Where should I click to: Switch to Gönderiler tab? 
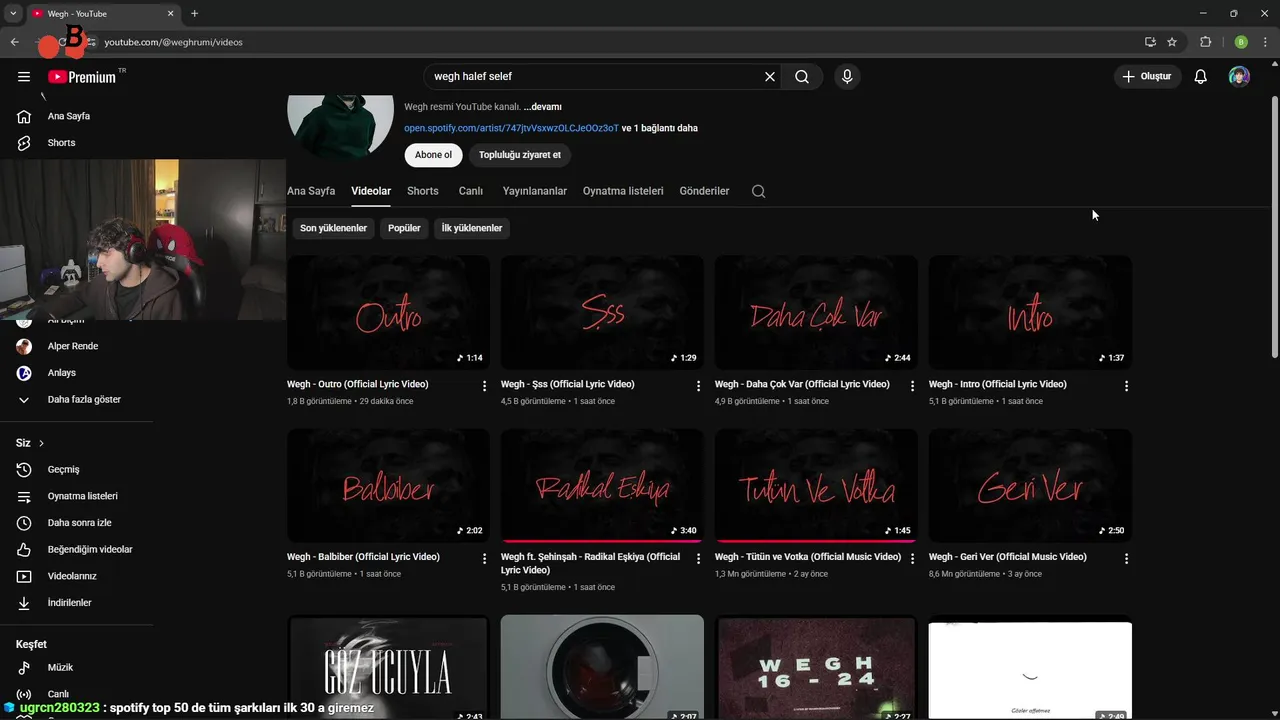click(704, 191)
